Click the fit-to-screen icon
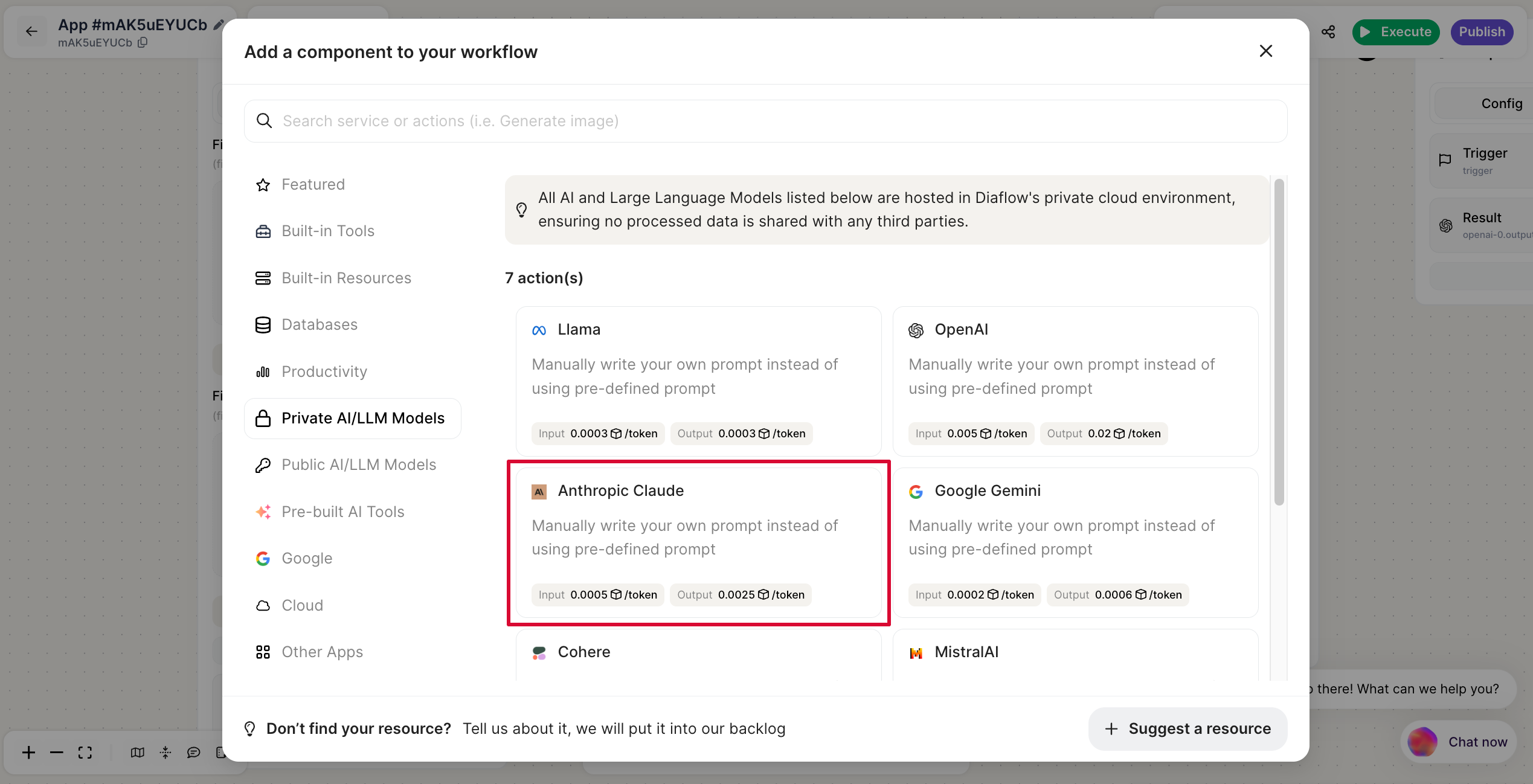 [85, 752]
